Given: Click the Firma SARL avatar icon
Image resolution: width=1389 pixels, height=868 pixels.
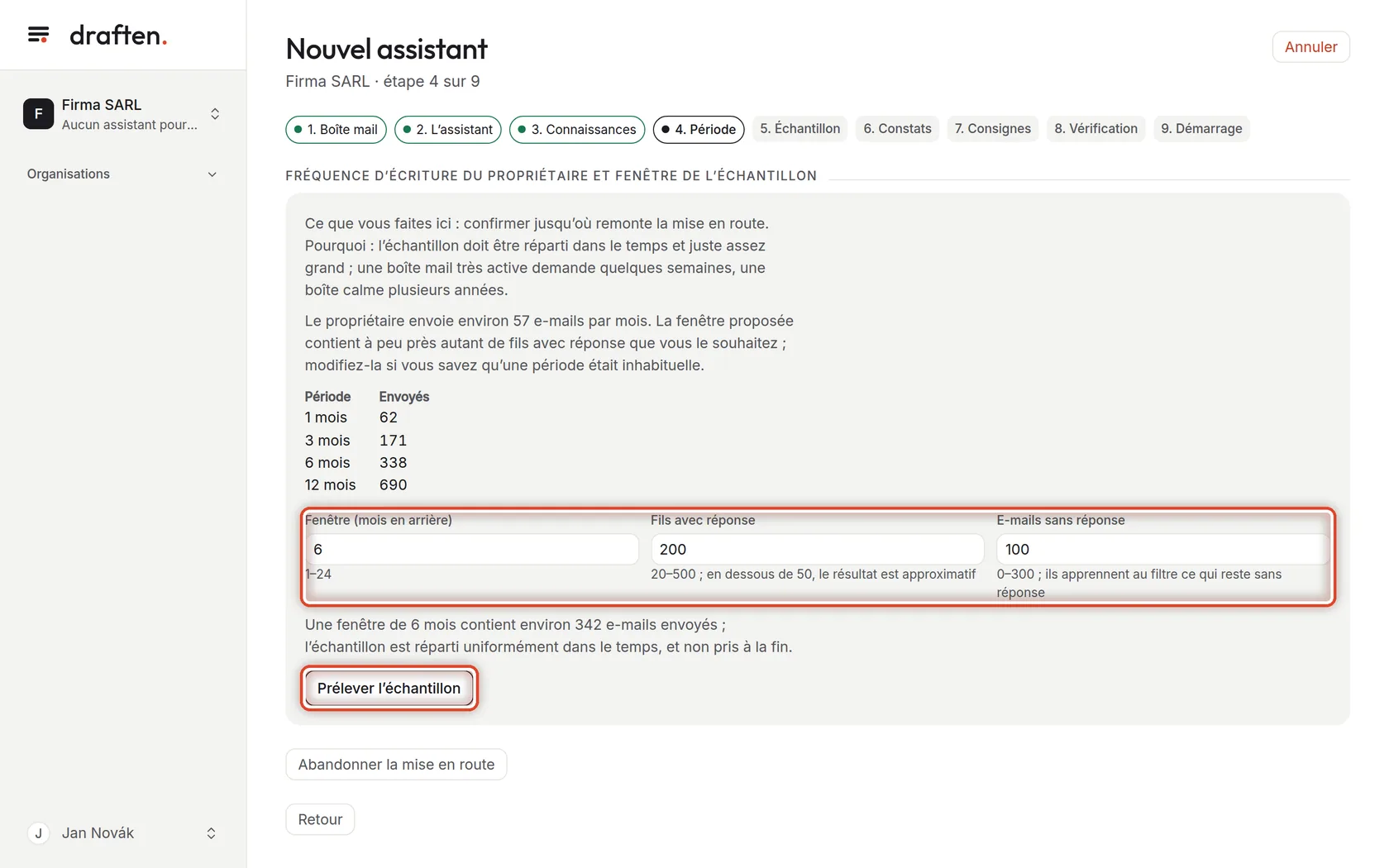Looking at the screenshot, I should pos(38,114).
